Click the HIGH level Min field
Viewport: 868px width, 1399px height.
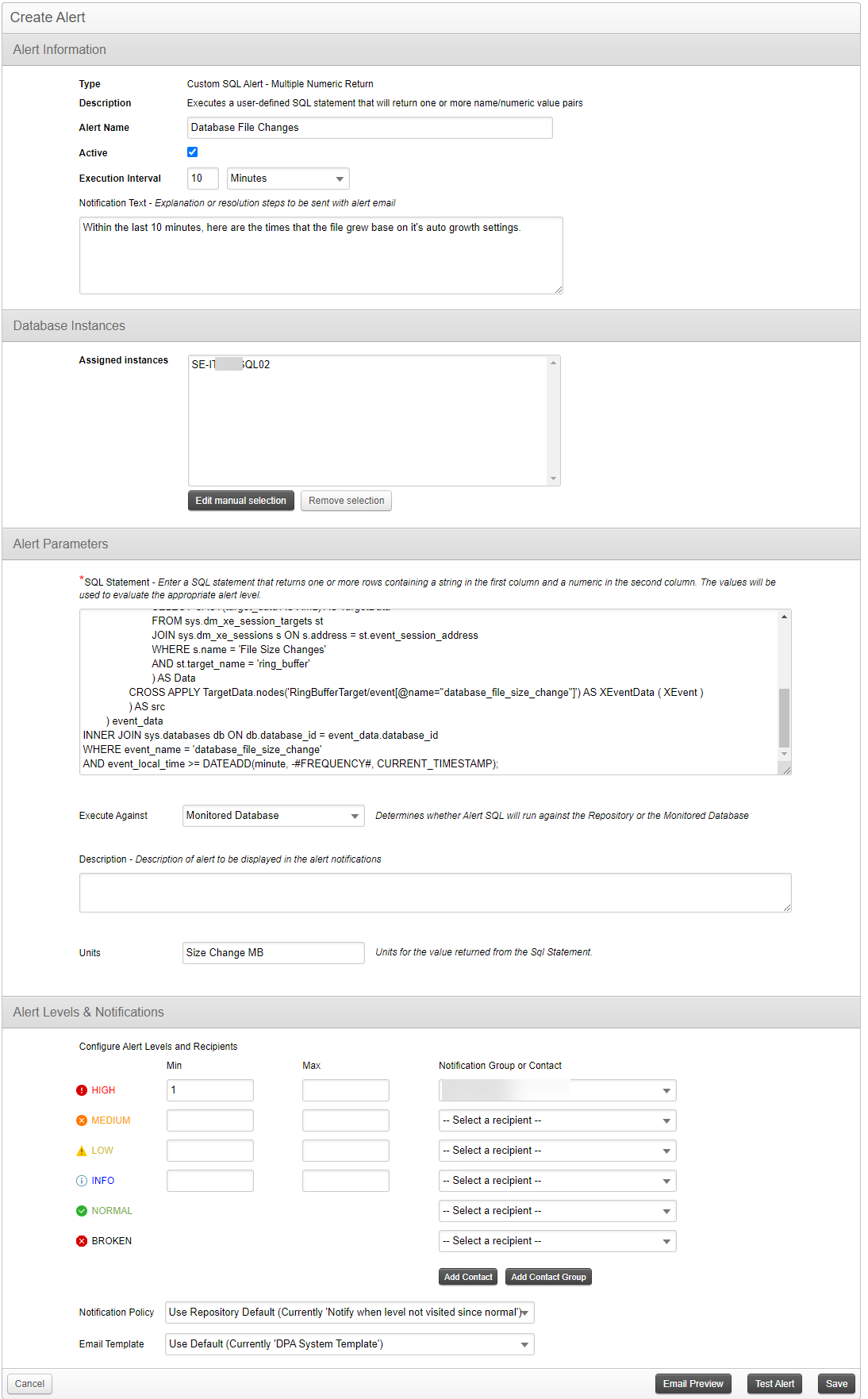[210, 1090]
